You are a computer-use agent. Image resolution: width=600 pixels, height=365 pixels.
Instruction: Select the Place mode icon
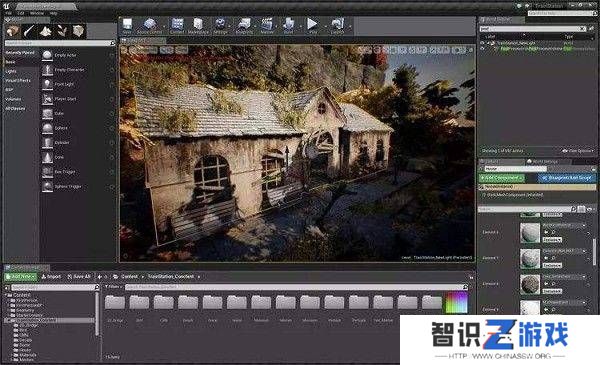(13, 31)
